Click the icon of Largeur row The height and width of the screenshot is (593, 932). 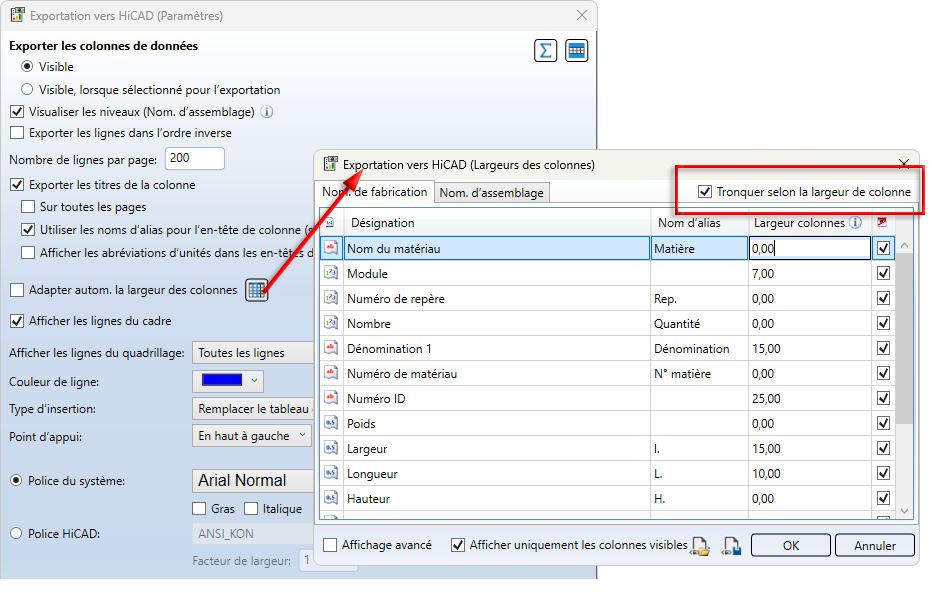click(x=331, y=448)
